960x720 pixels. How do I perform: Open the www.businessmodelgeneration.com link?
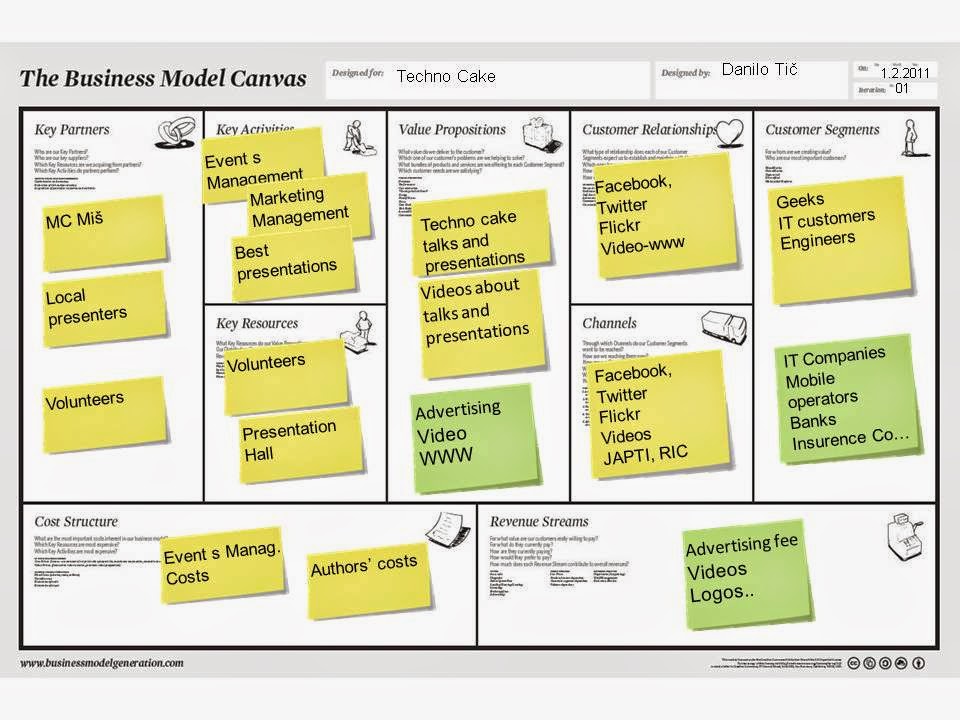tap(102, 663)
